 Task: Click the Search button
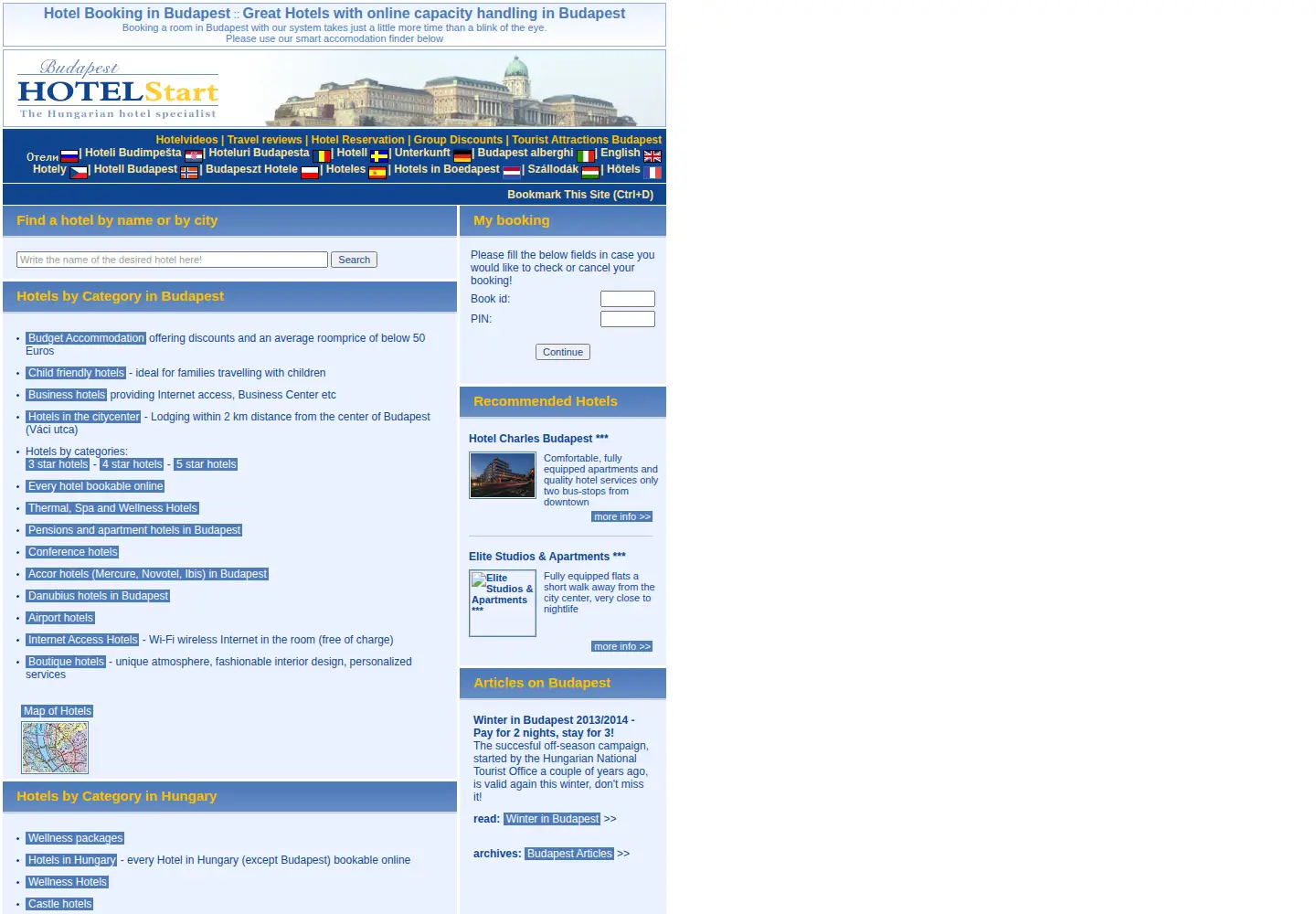[x=354, y=260]
